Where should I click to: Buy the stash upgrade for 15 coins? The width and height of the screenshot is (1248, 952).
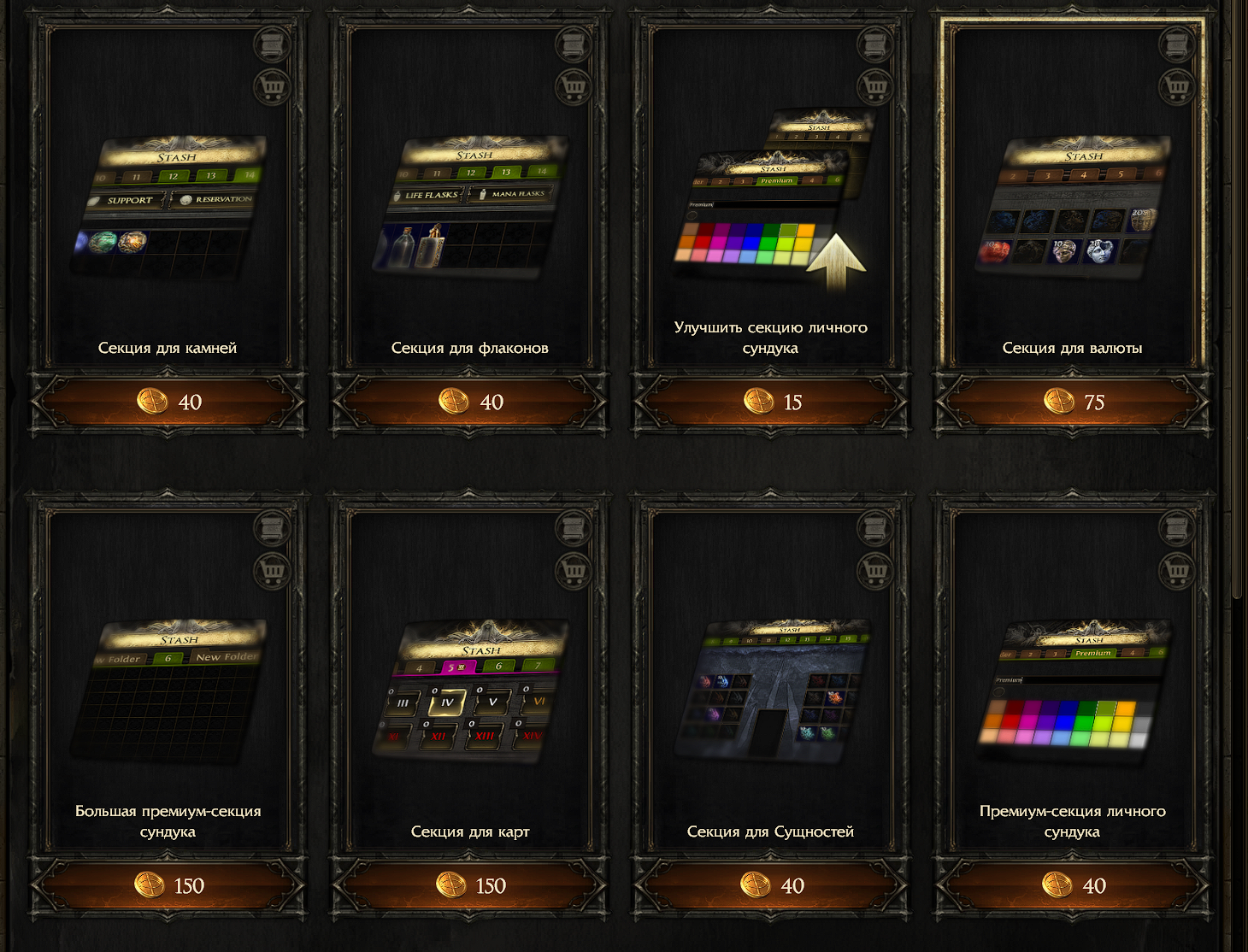coord(771,402)
